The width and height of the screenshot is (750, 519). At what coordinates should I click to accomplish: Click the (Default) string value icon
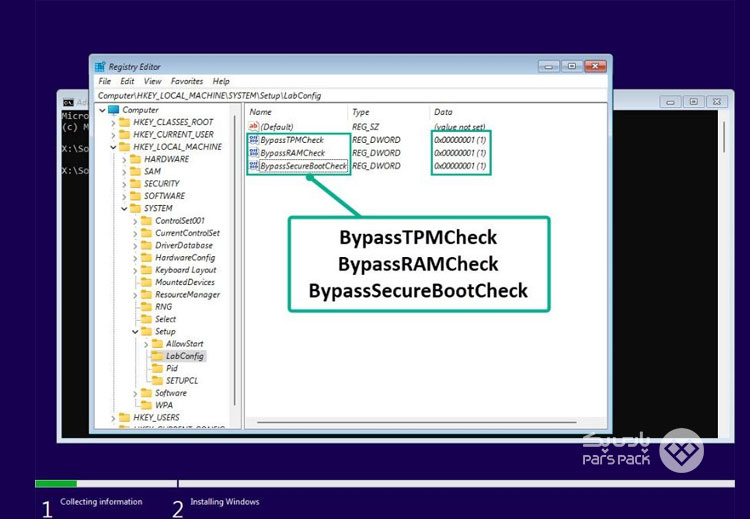pyautogui.click(x=254, y=127)
